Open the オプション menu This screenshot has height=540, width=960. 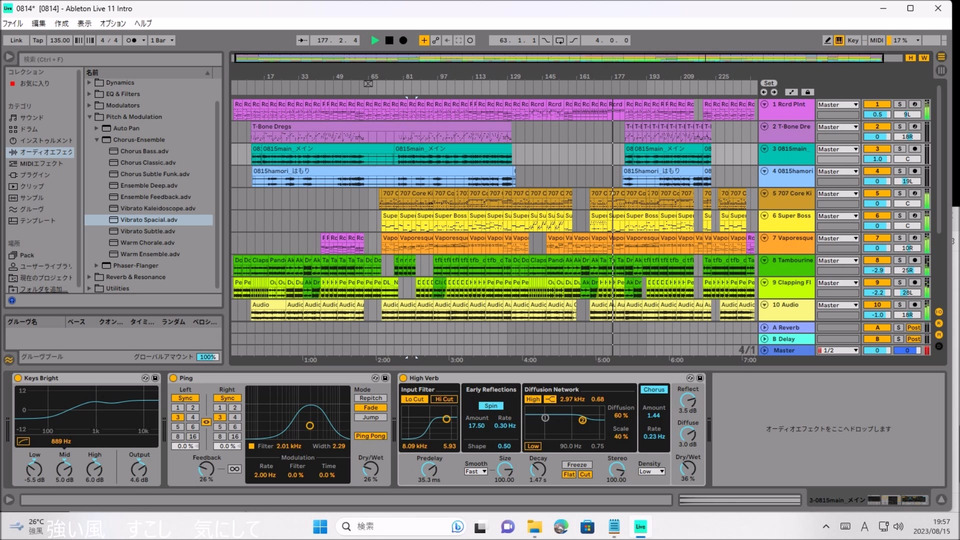(113, 22)
